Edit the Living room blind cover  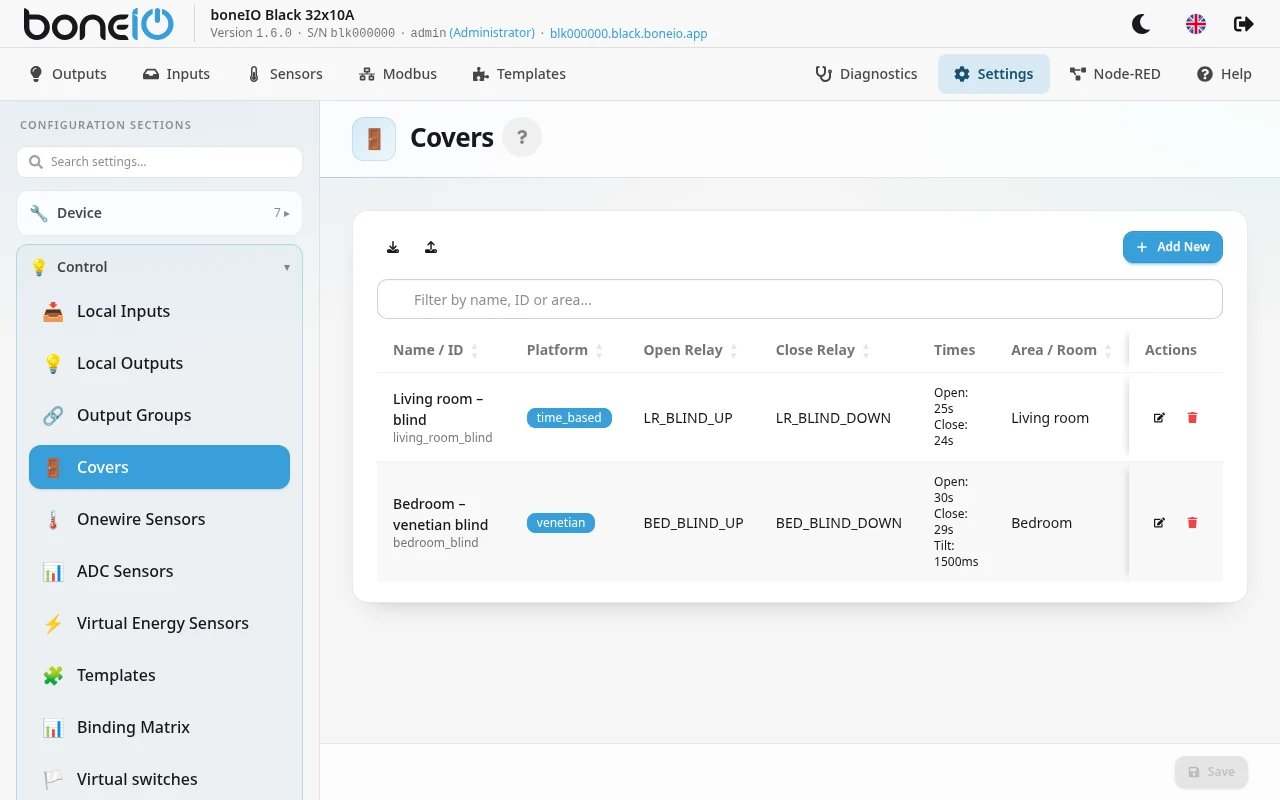pyautogui.click(x=1159, y=418)
